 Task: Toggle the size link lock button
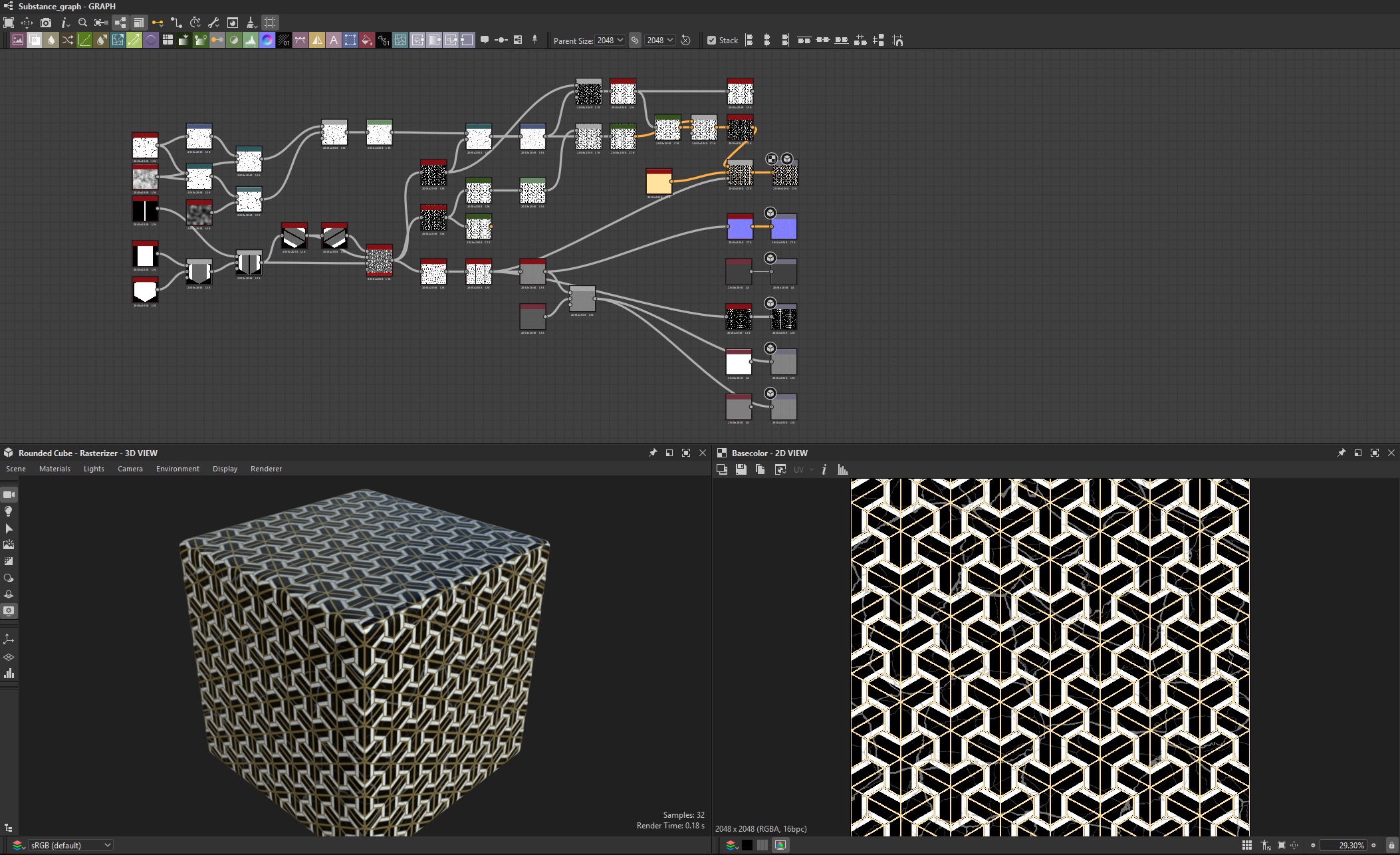[635, 41]
